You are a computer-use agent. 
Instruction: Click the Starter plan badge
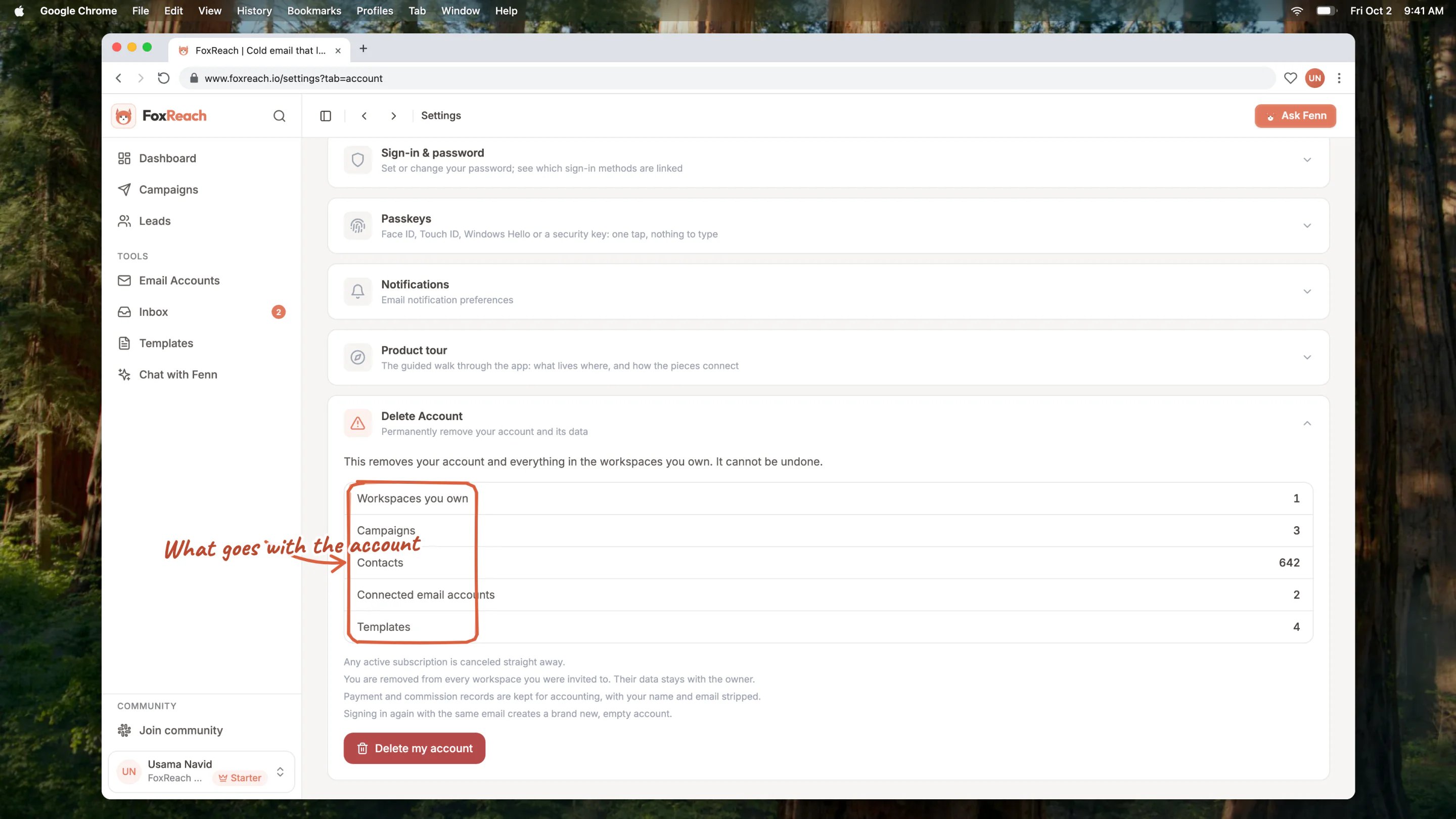pyautogui.click(x=240, y=779)
